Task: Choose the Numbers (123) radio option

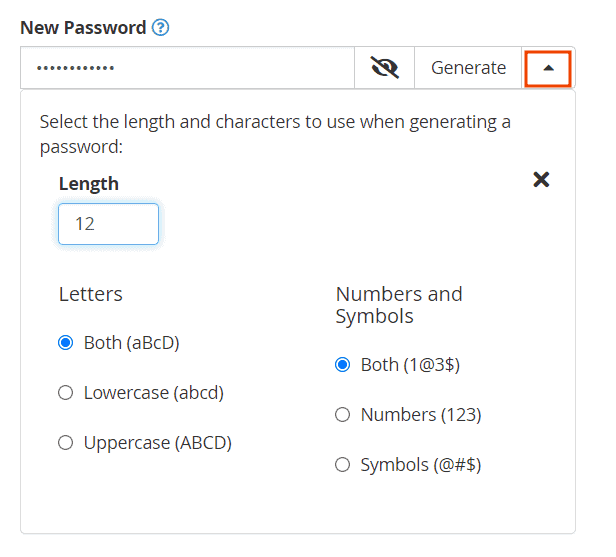Action: coord(343,414)
